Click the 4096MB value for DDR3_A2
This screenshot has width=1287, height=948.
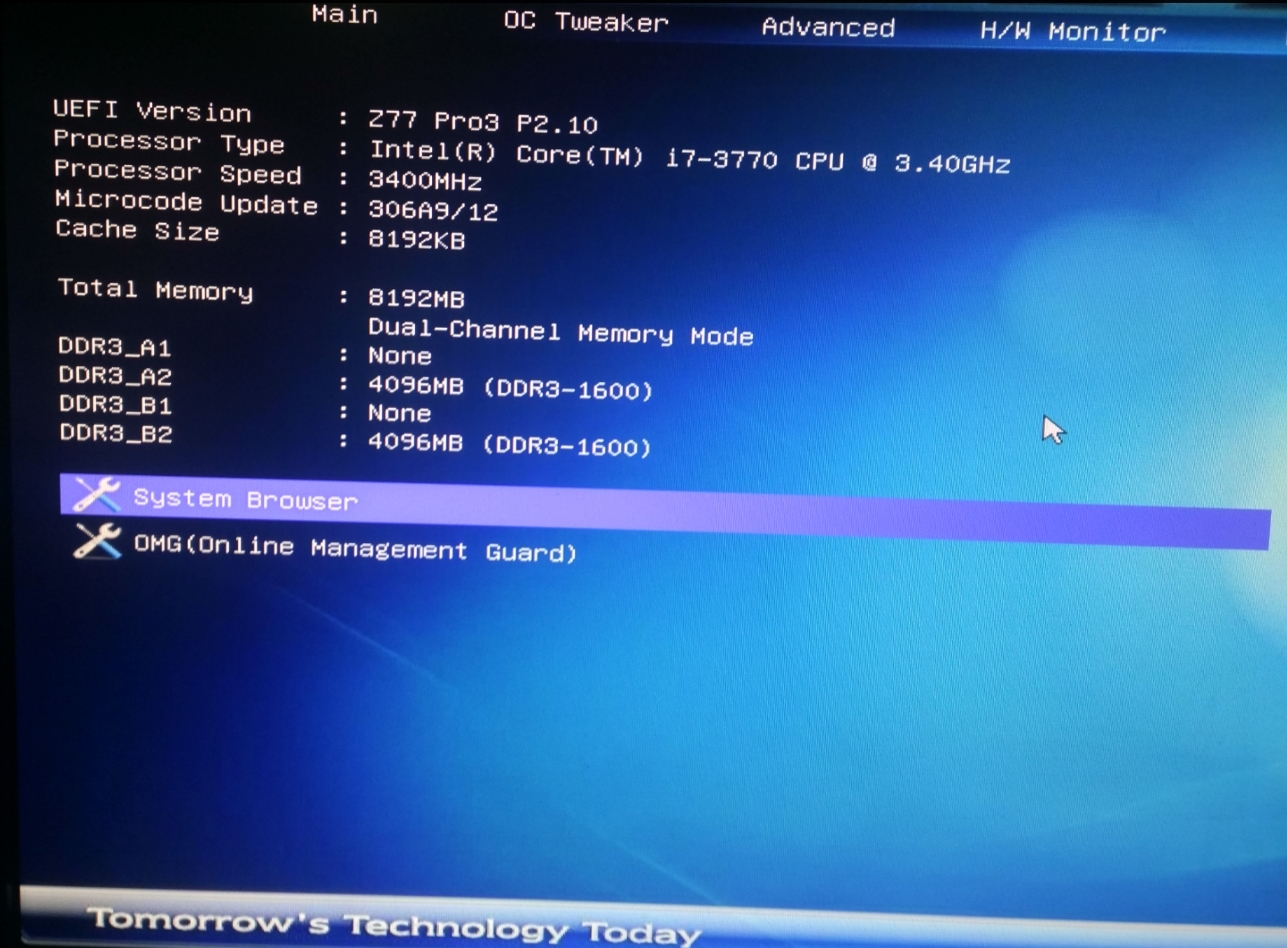click(x=510, y=387)
